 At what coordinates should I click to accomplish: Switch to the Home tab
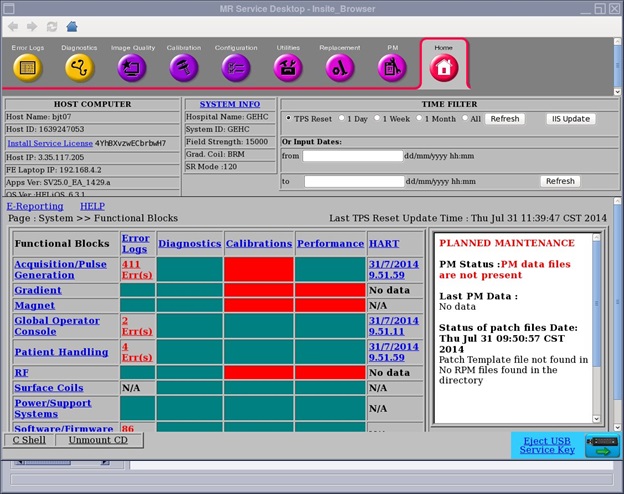tap(443, 66)
